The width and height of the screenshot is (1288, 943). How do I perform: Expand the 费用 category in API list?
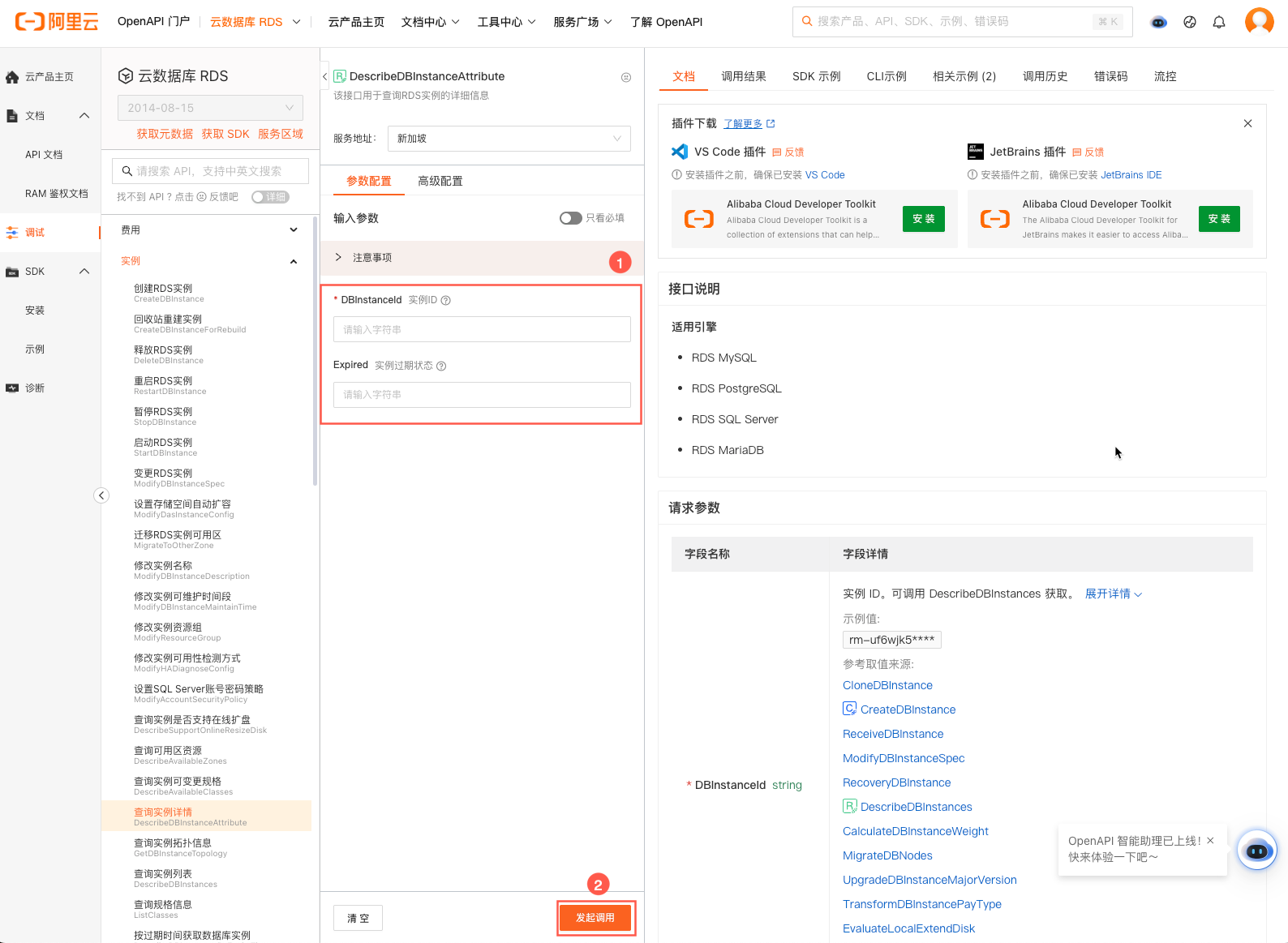[209, 230]
